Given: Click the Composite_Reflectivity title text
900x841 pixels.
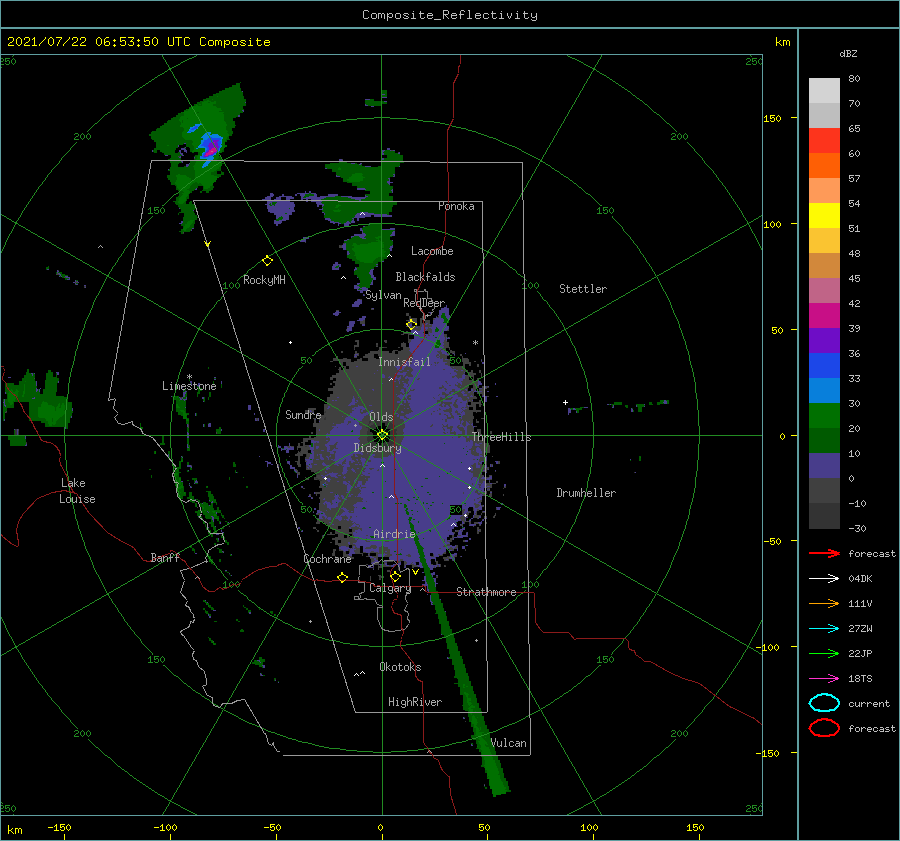Looking at the screenshot, I should pos(450,15).
